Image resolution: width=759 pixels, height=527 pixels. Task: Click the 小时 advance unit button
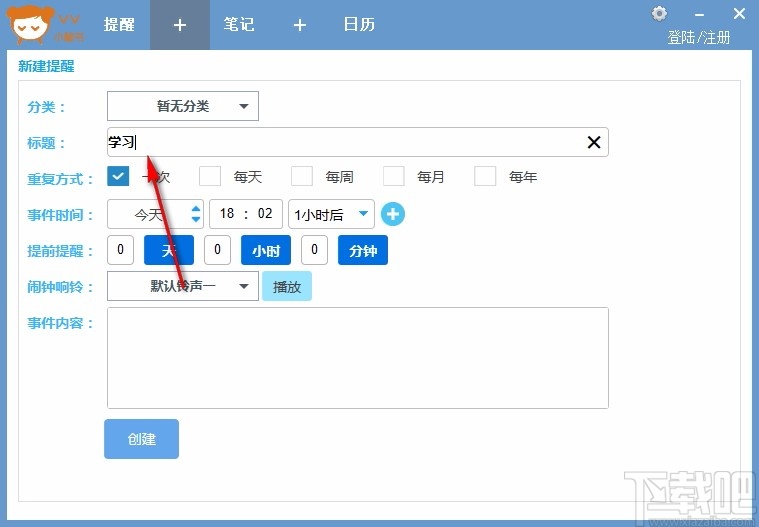coord(266,250)
